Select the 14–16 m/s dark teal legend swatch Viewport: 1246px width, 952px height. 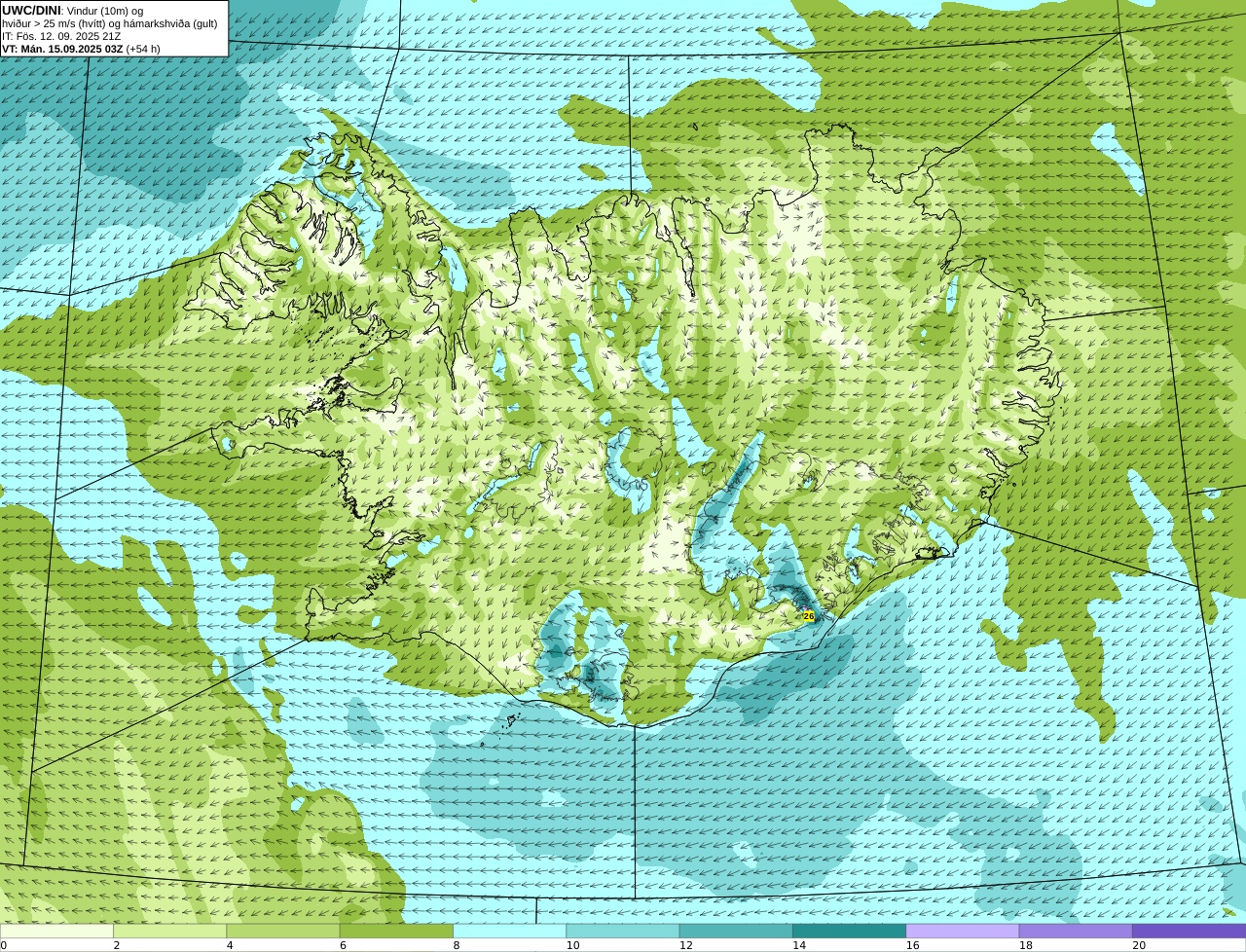tap(849, 931)
